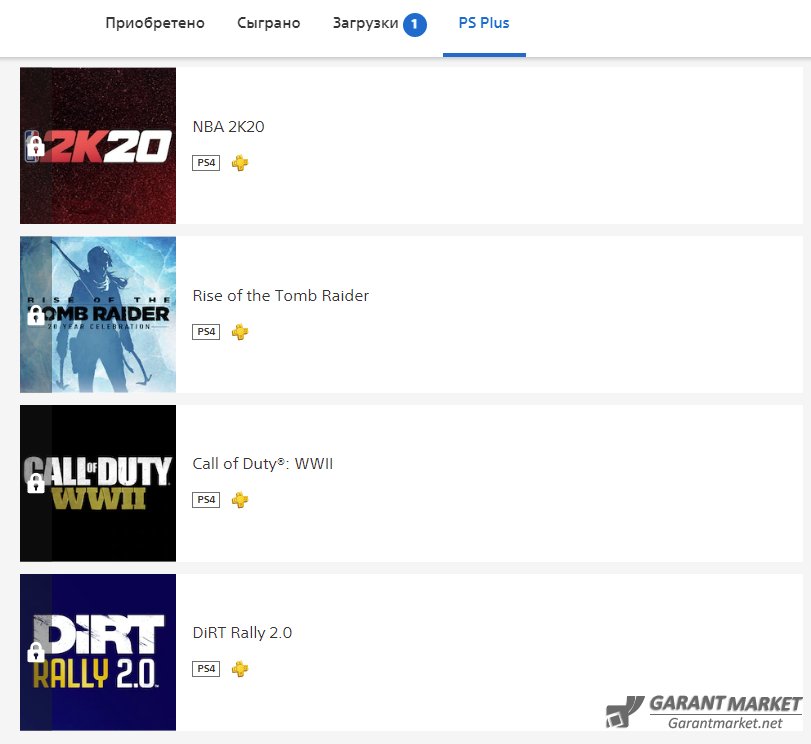This screenshot has height=744, width=811.
Task: Click the PS Plus icon for DiRT Rally 2.0
Action: pos(240,669)
